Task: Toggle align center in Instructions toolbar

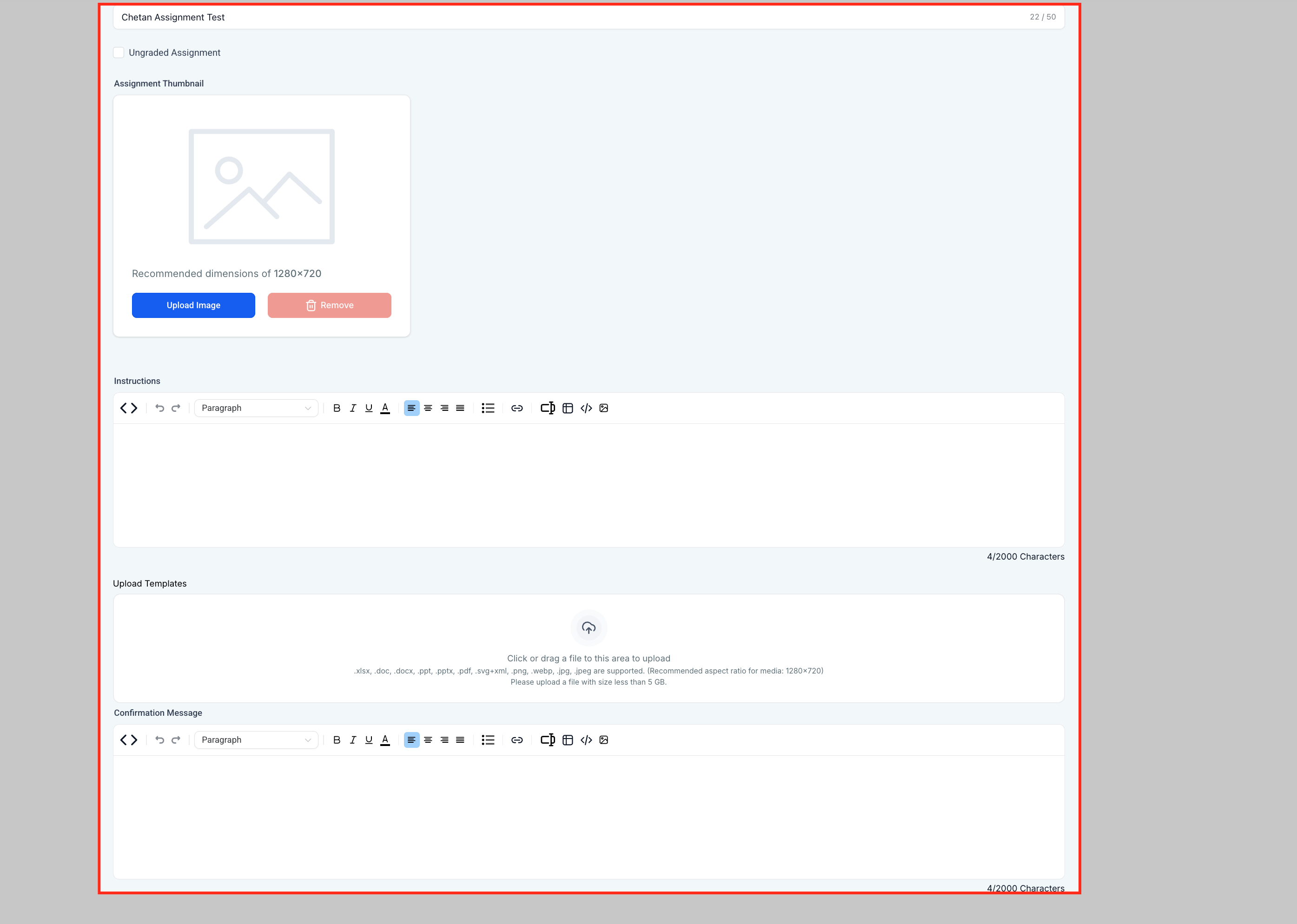Action: coord(428,408)
